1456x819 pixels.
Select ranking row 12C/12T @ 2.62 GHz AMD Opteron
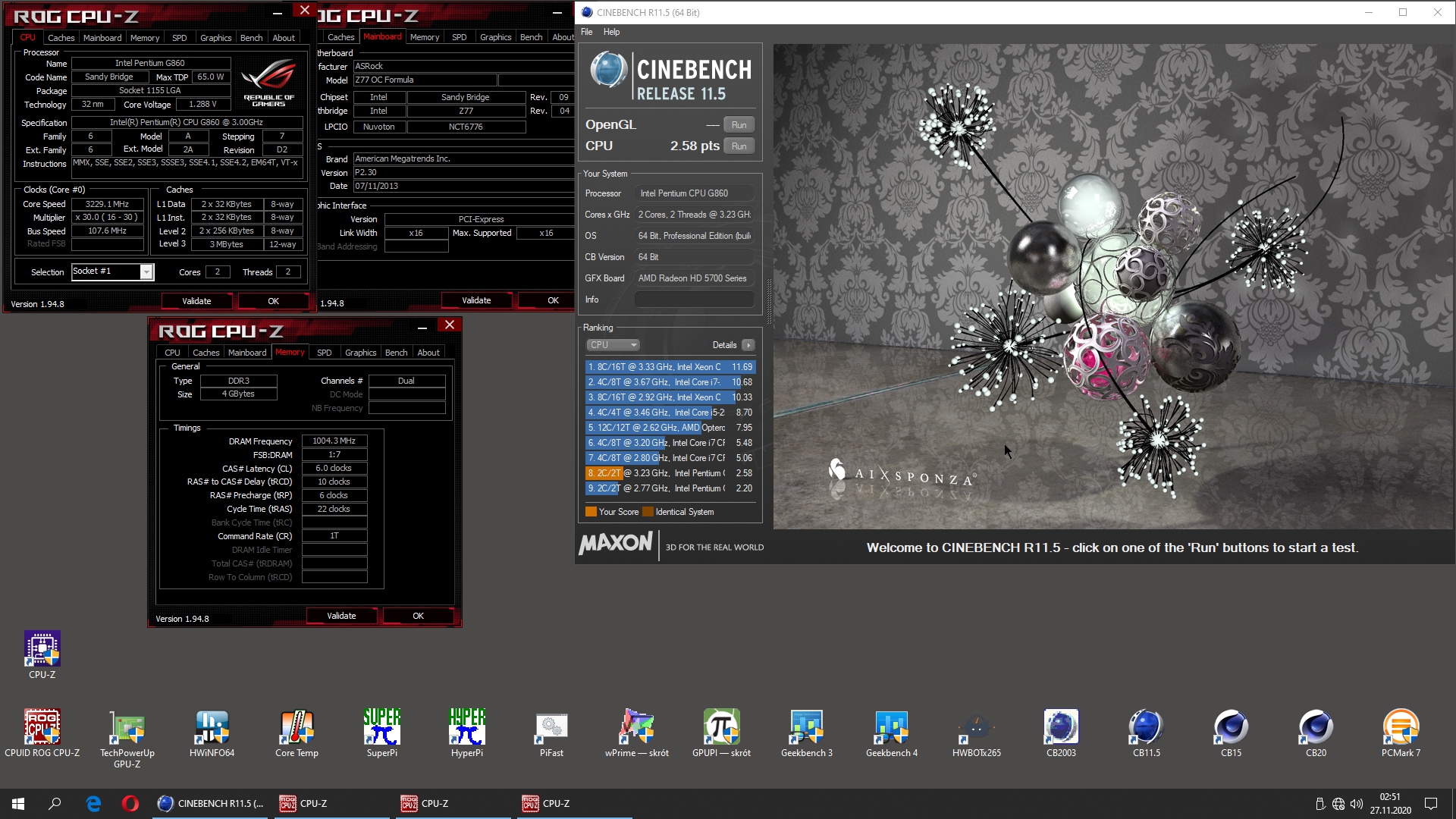[x=670, y=428]
